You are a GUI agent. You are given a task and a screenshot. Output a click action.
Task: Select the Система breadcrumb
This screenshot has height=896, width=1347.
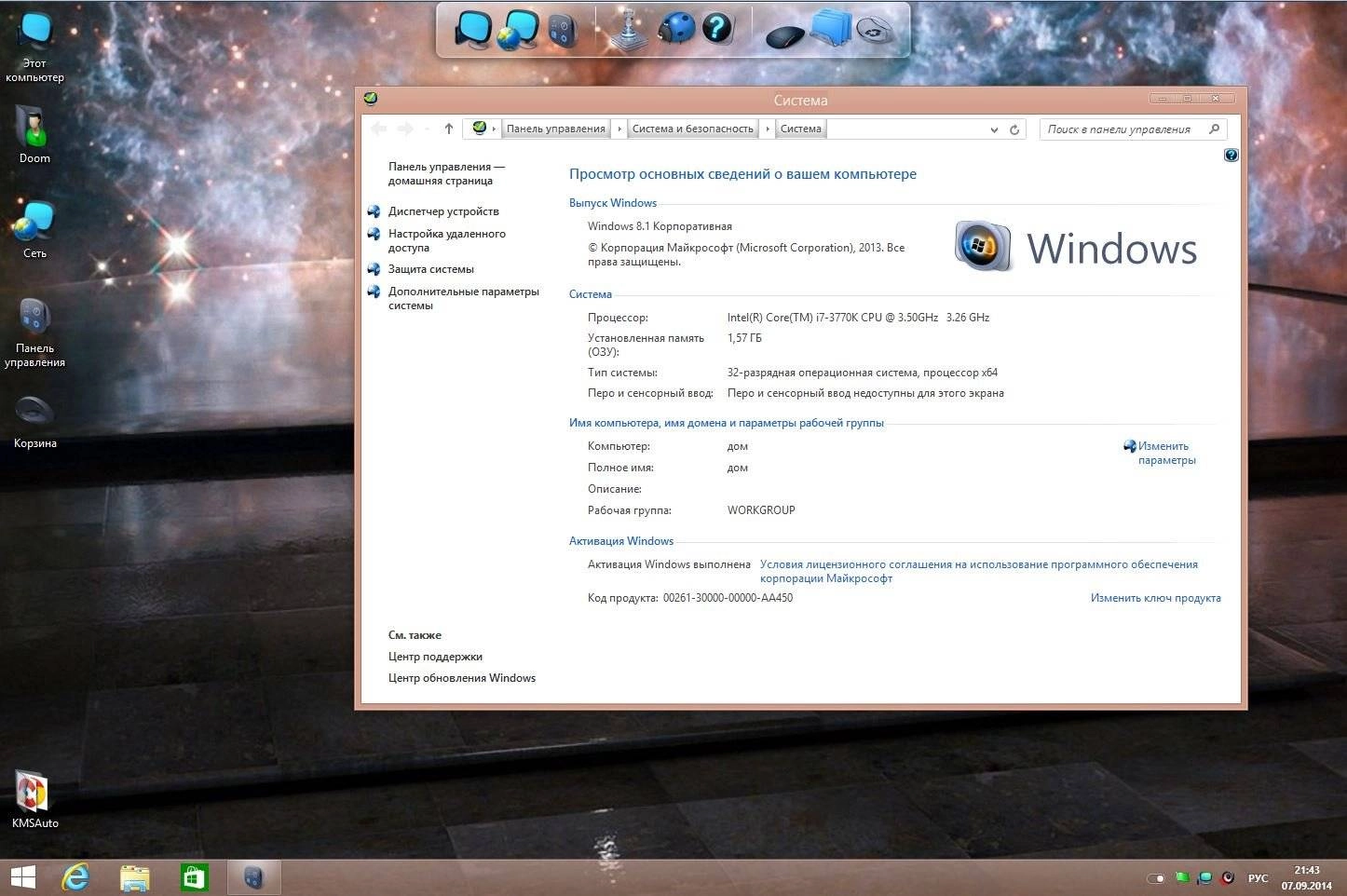(x=801, y=129)
